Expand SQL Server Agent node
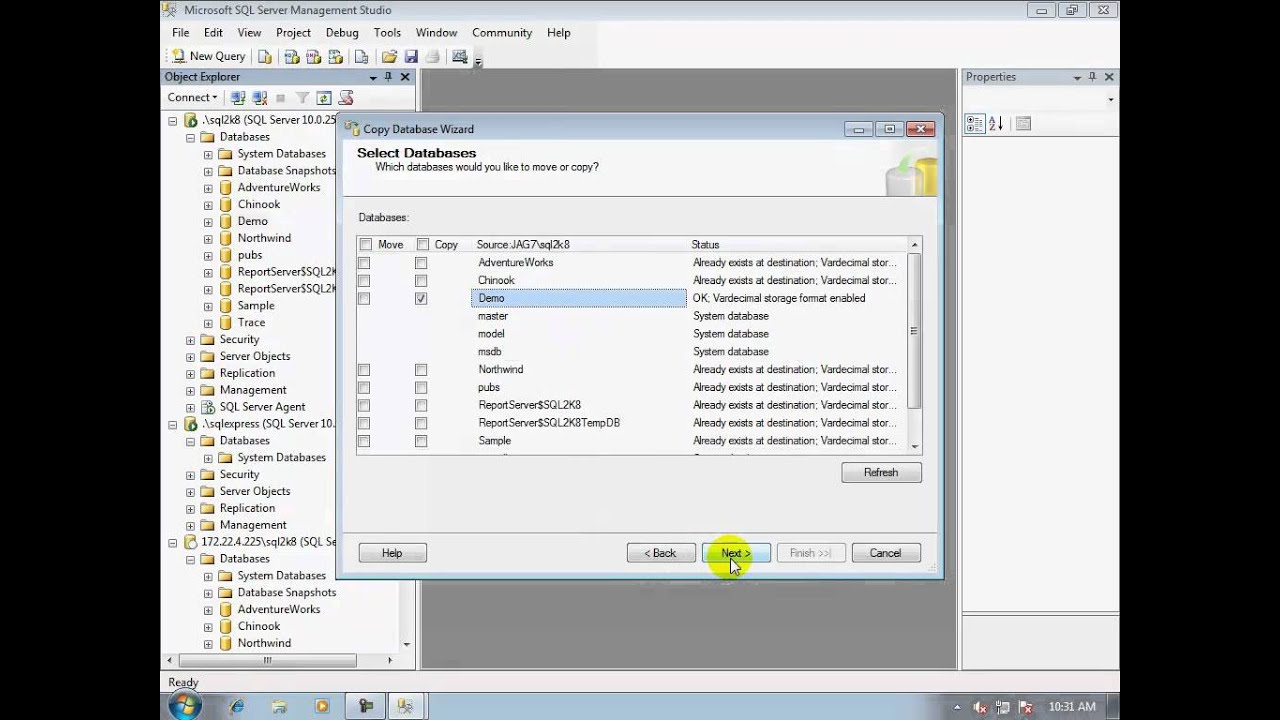Viewport: 1280px width, 720px height. pyautogui.click(x=190, y=407)
